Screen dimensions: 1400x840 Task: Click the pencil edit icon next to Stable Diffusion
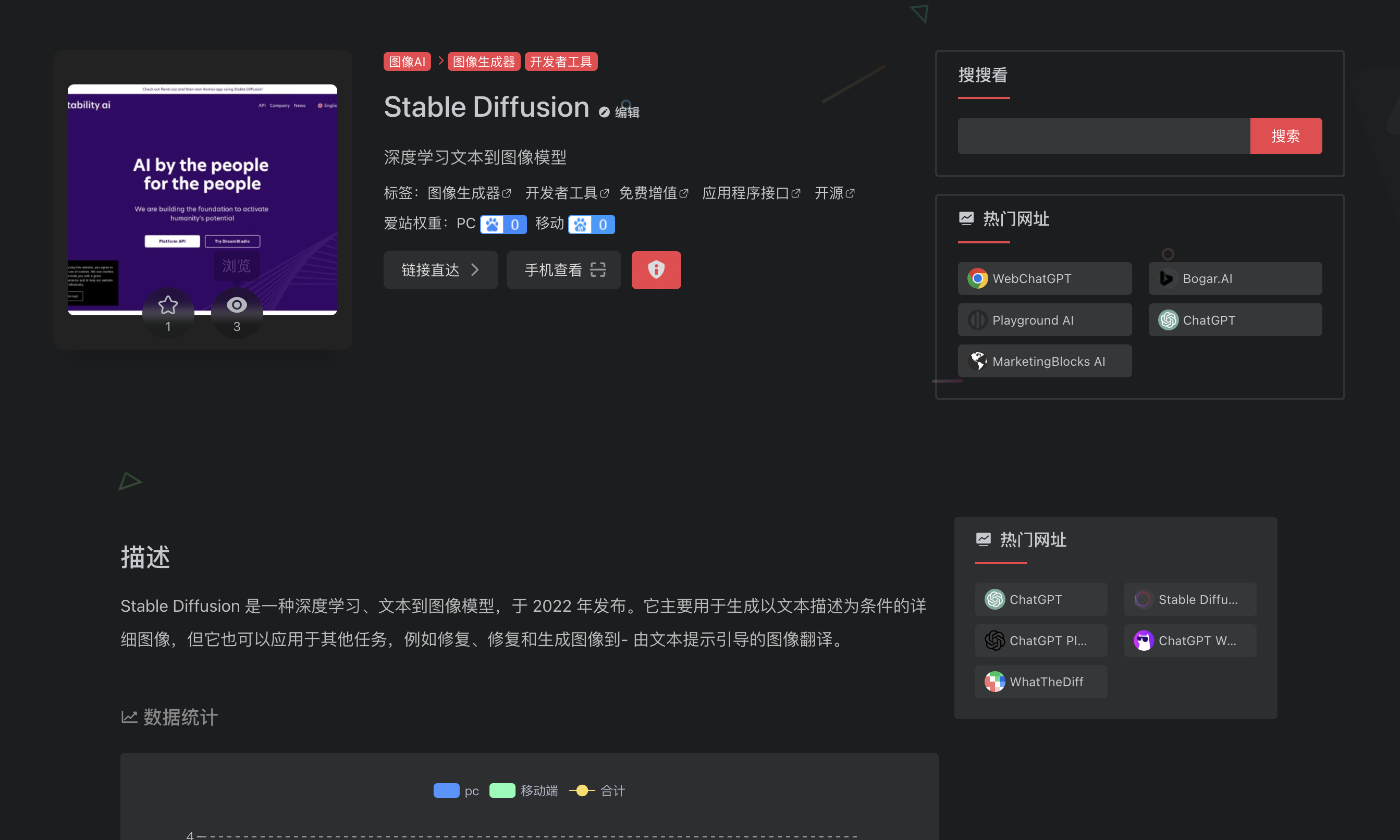(604, 112)
